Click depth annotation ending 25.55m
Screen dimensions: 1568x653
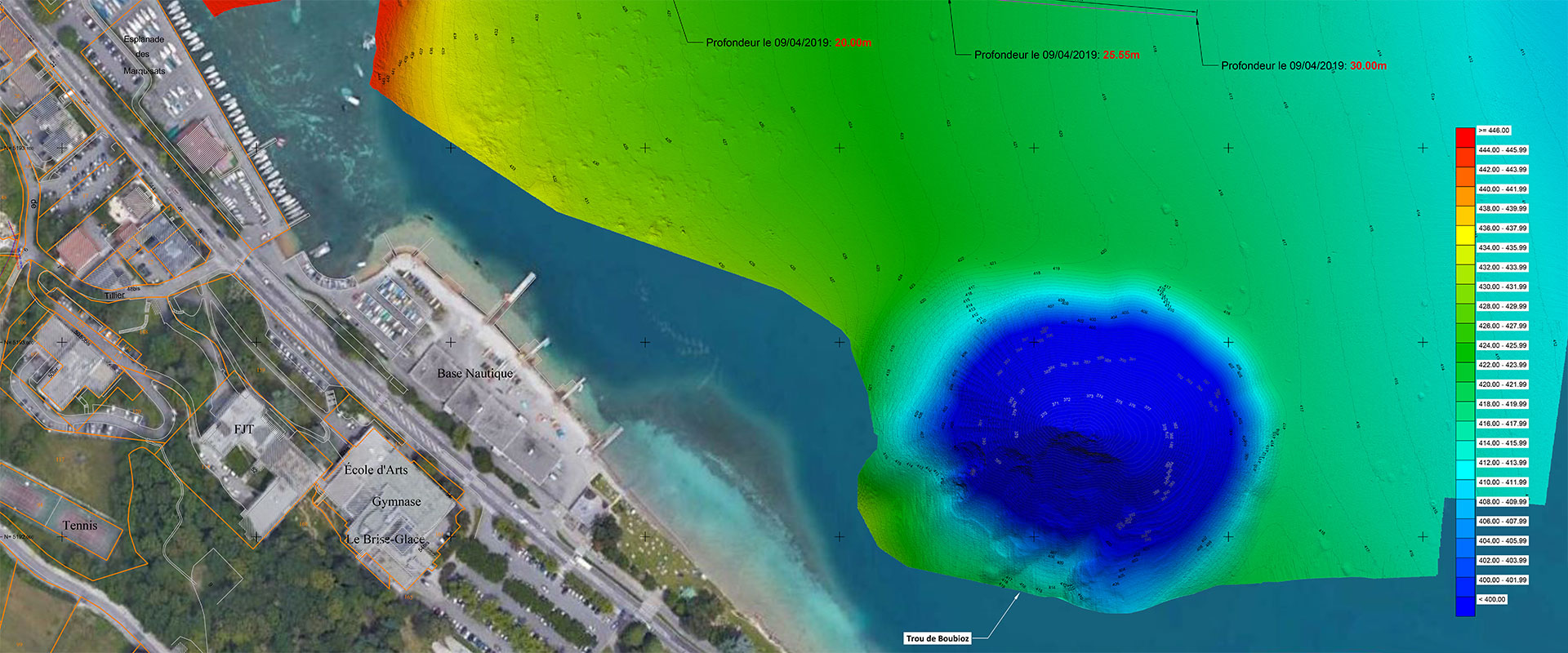[x=1057, y=55]
